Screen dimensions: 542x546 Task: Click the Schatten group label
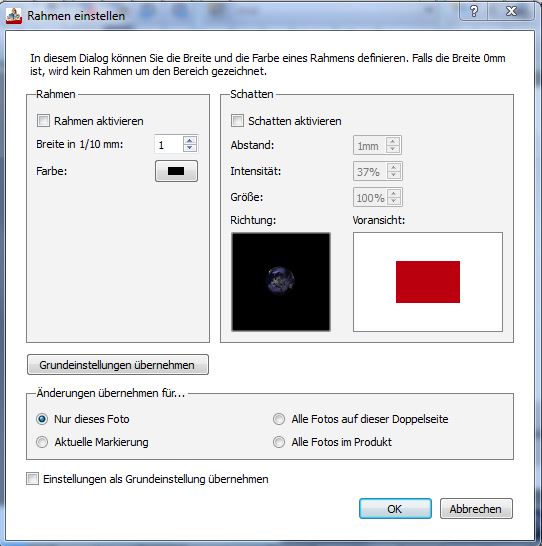(252, 94)
